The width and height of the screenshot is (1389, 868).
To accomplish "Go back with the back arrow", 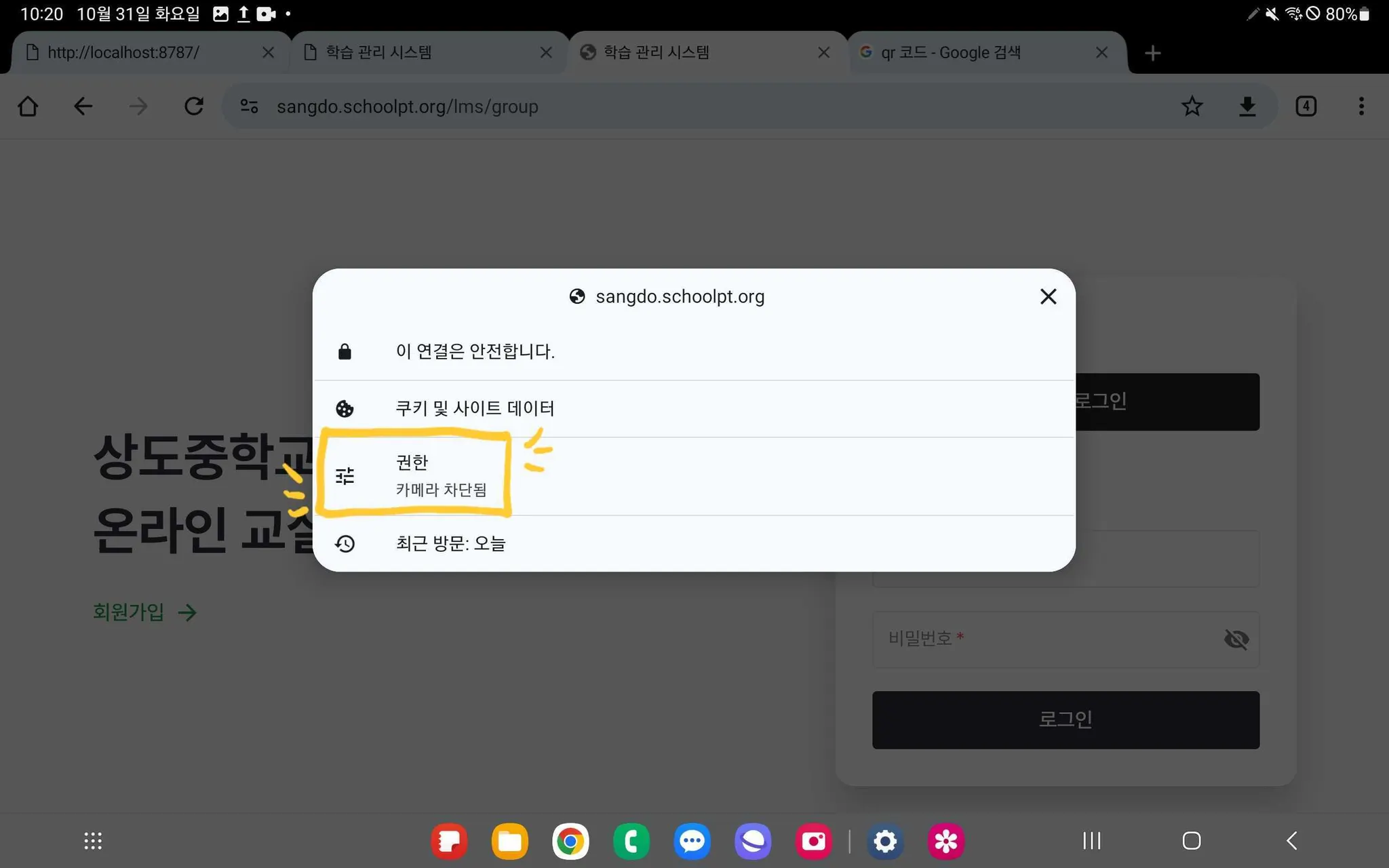I will pos(83,106).
